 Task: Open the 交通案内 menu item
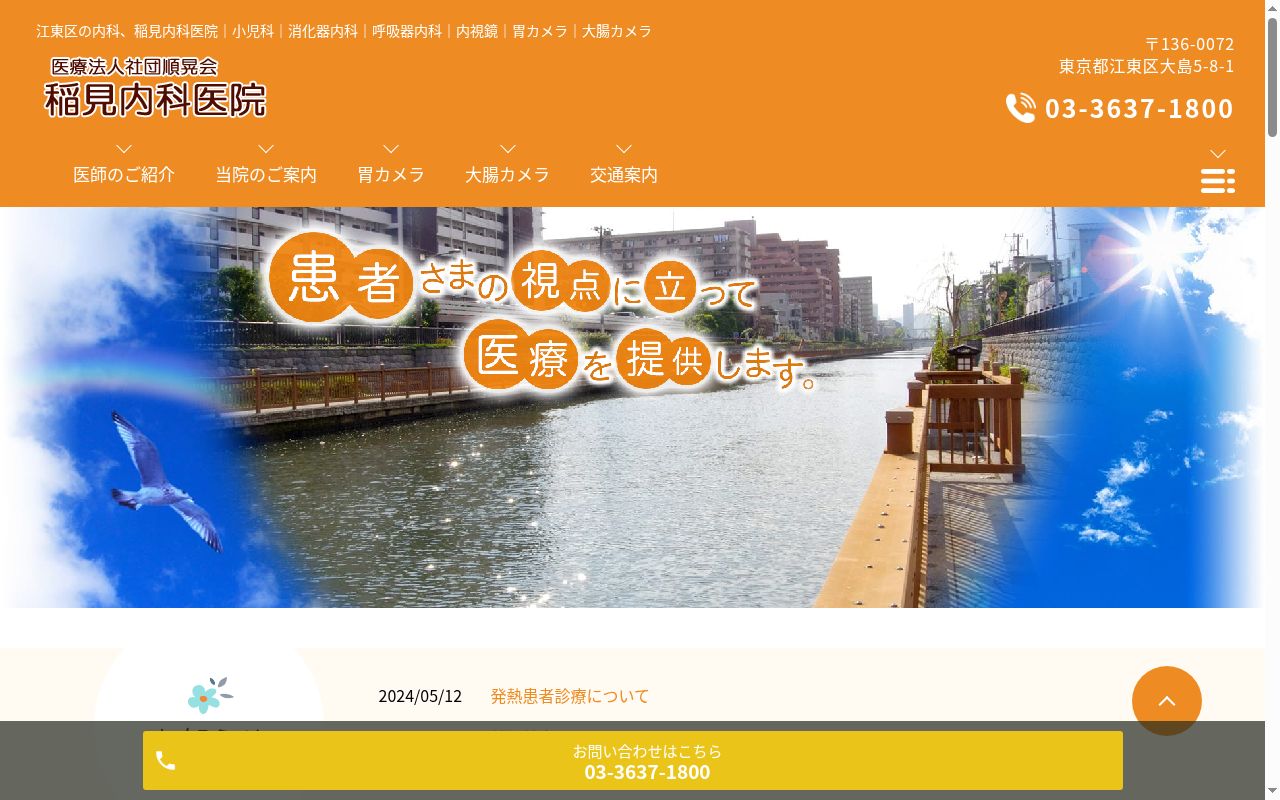pyautogui.click(x=624, y=174)
